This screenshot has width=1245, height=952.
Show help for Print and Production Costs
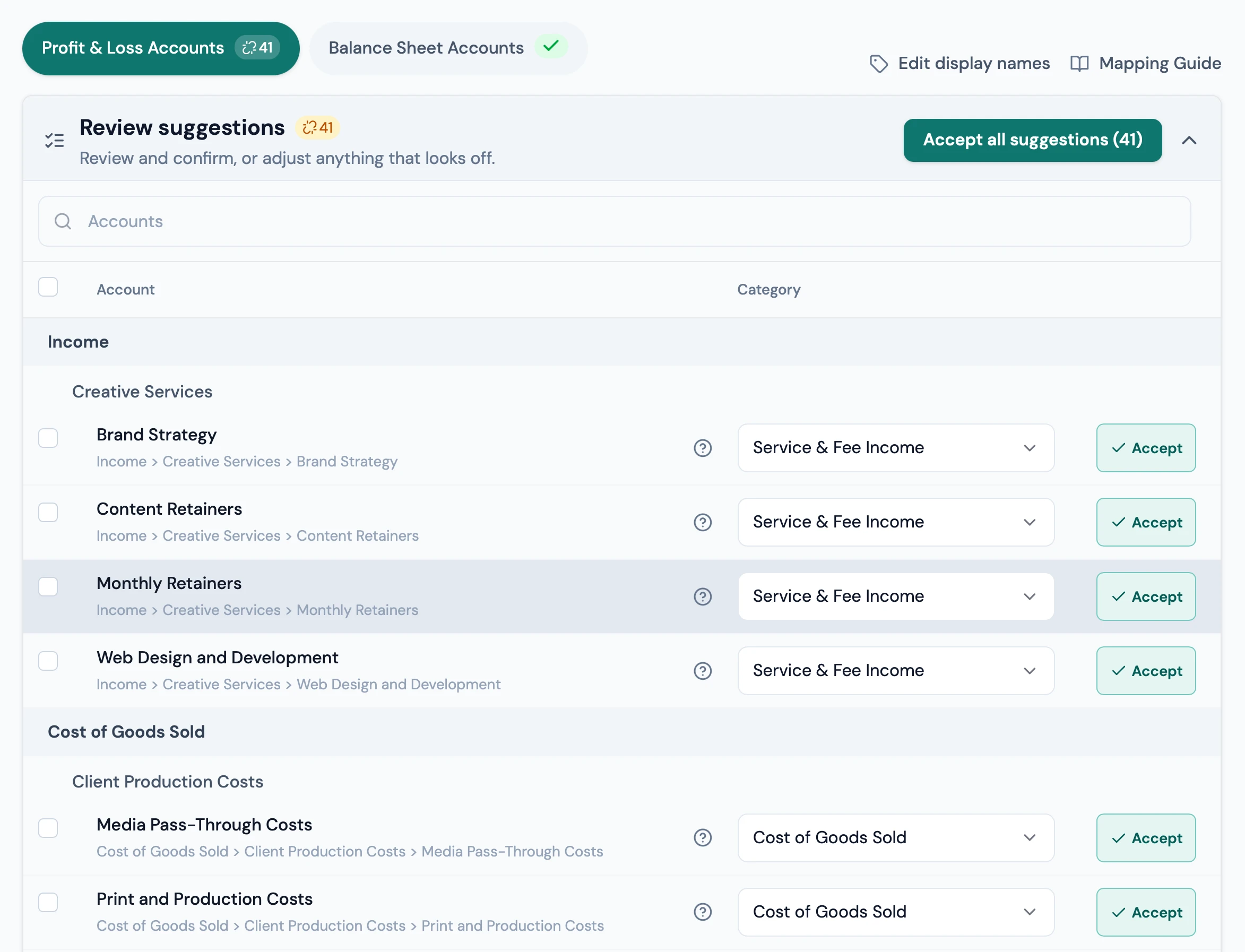click(702, 912)
